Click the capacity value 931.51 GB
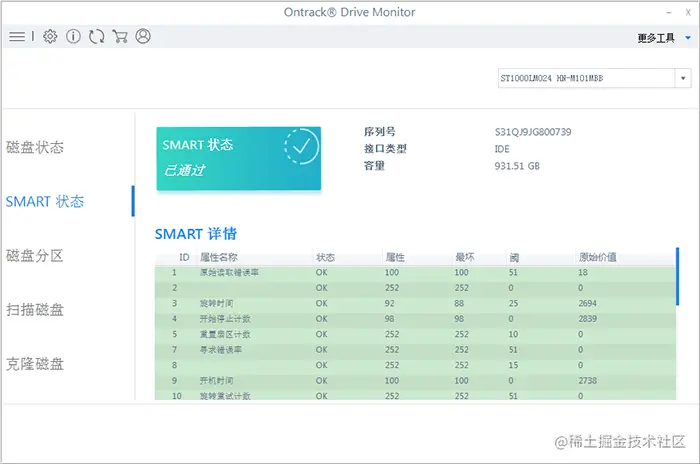The image size is (700, 464). 517,166
